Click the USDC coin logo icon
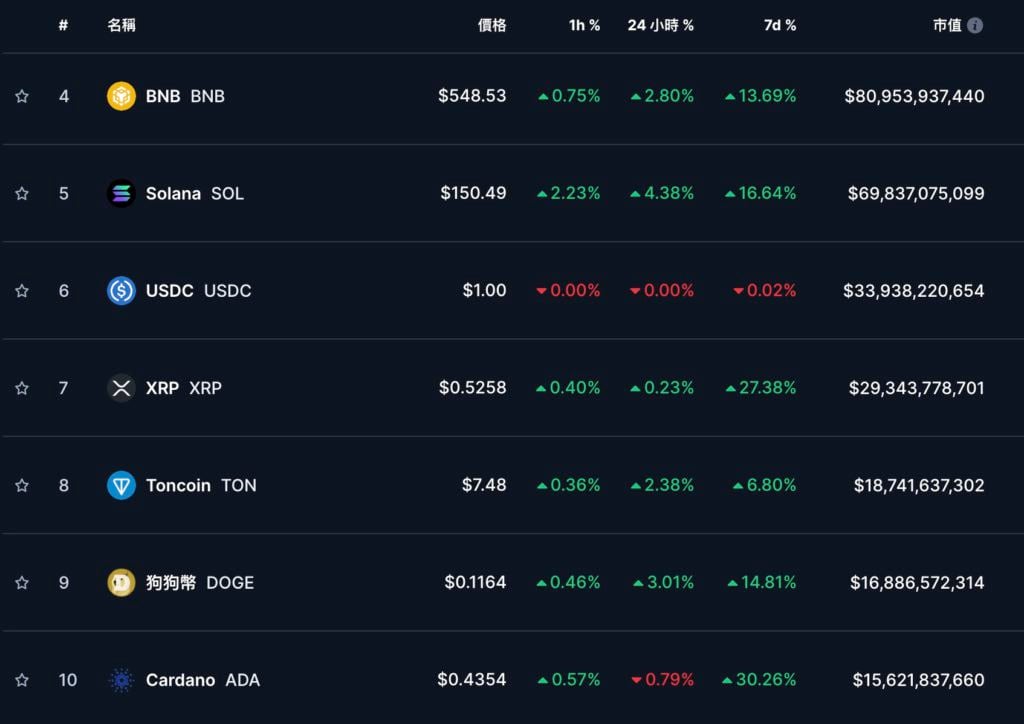1024x724 pixels. coord(121,291)
